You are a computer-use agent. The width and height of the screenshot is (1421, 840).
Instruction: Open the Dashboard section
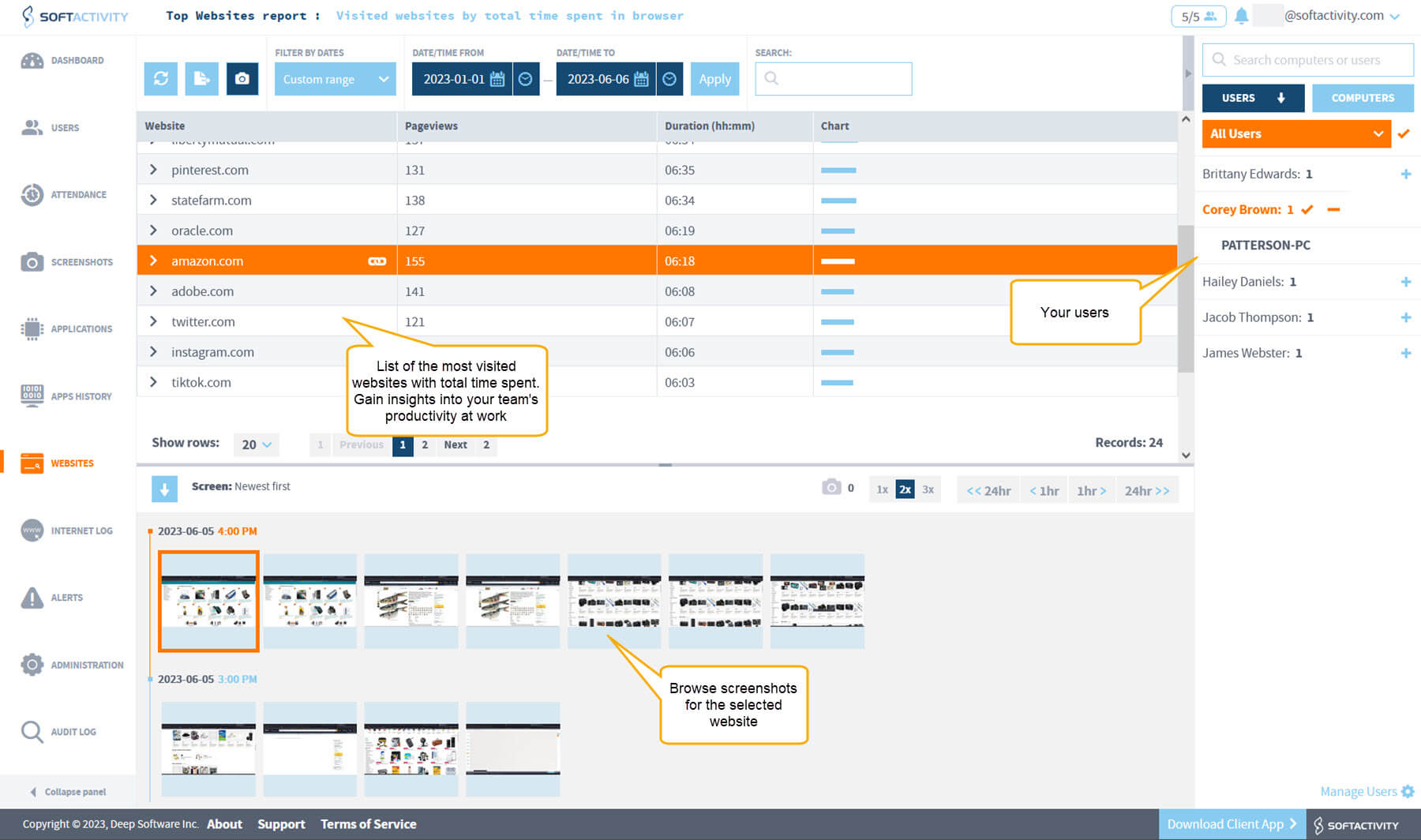tap(63, 60)
